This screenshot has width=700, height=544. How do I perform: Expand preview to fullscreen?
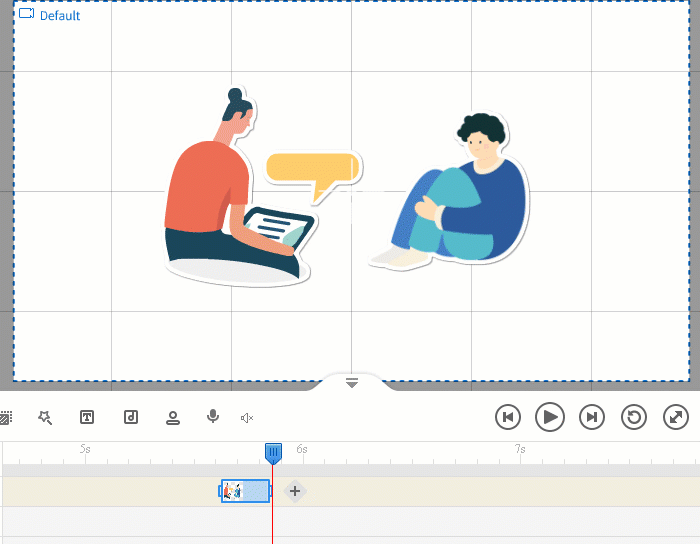point(675,417)
